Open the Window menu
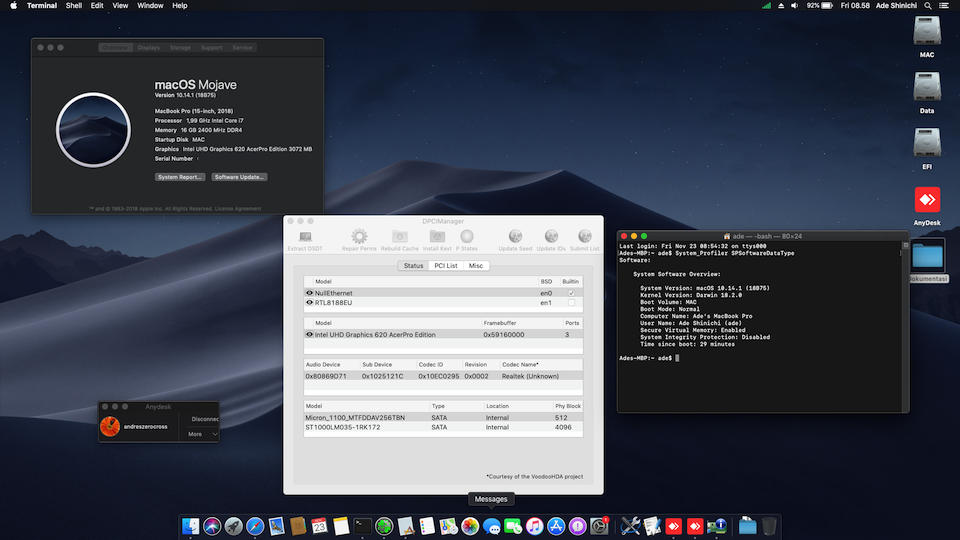 (x=150, y=6)
